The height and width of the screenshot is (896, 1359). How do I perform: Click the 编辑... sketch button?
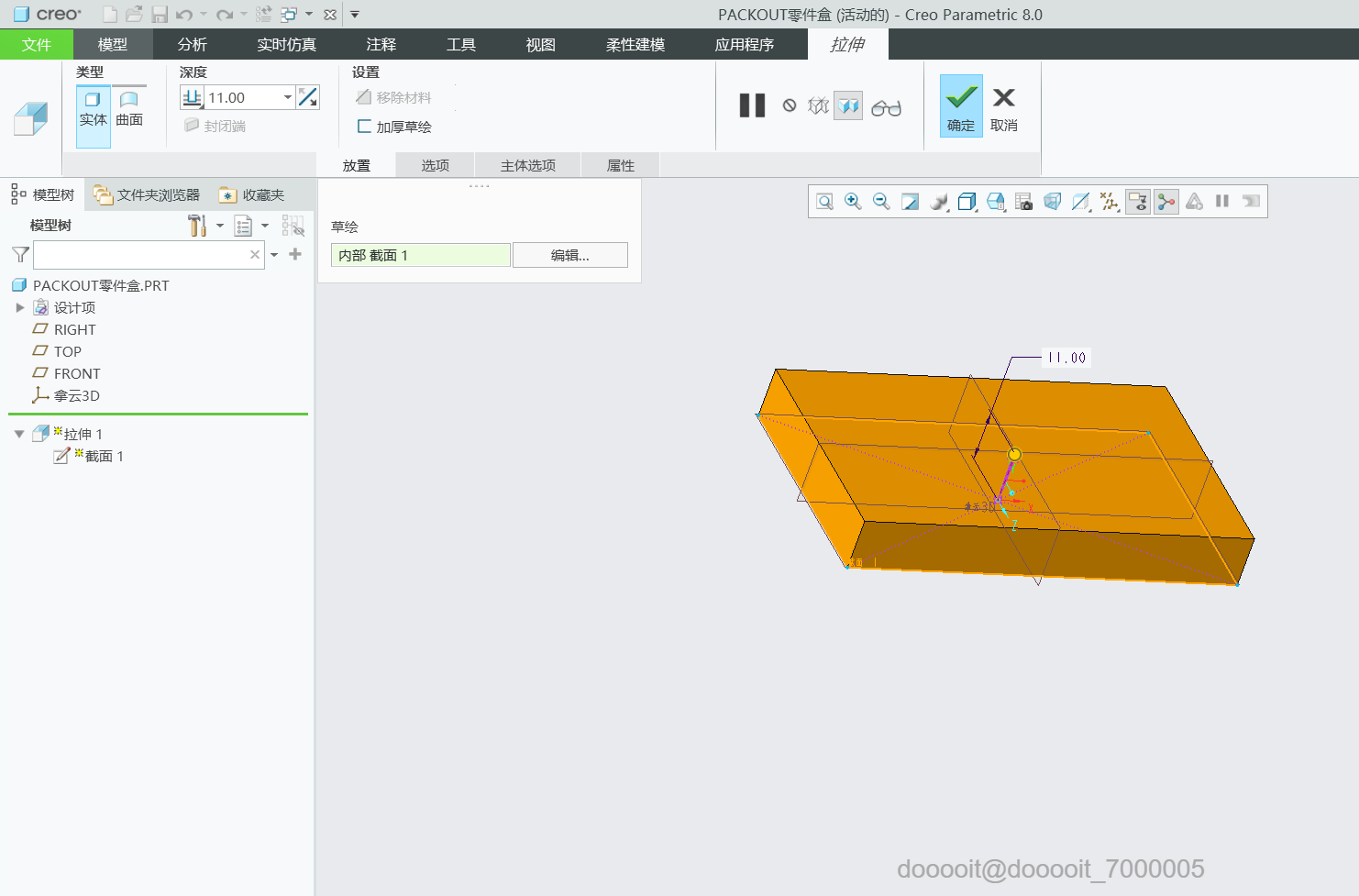[569, 256]
